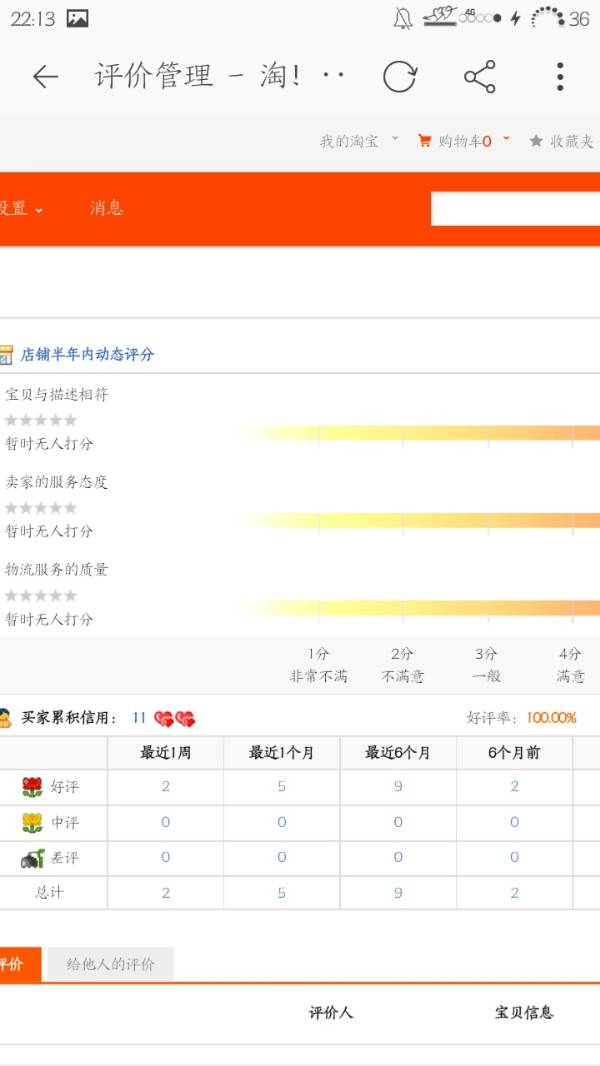This screenshot has height=1066, width=600.
Task: Focus the search field in orange bar
Action: point(515,208)
